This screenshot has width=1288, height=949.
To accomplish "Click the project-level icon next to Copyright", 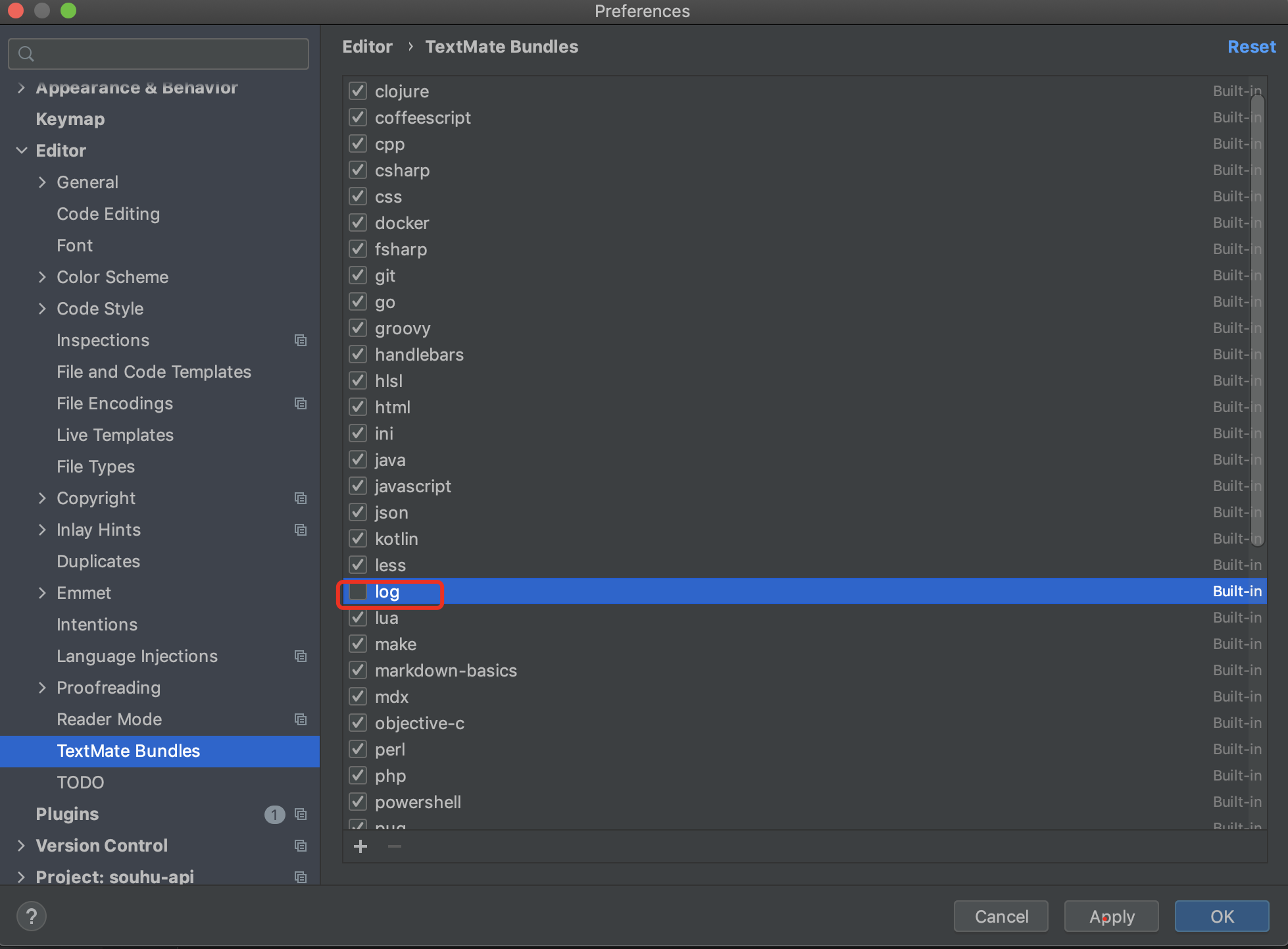I will [301, 498].
